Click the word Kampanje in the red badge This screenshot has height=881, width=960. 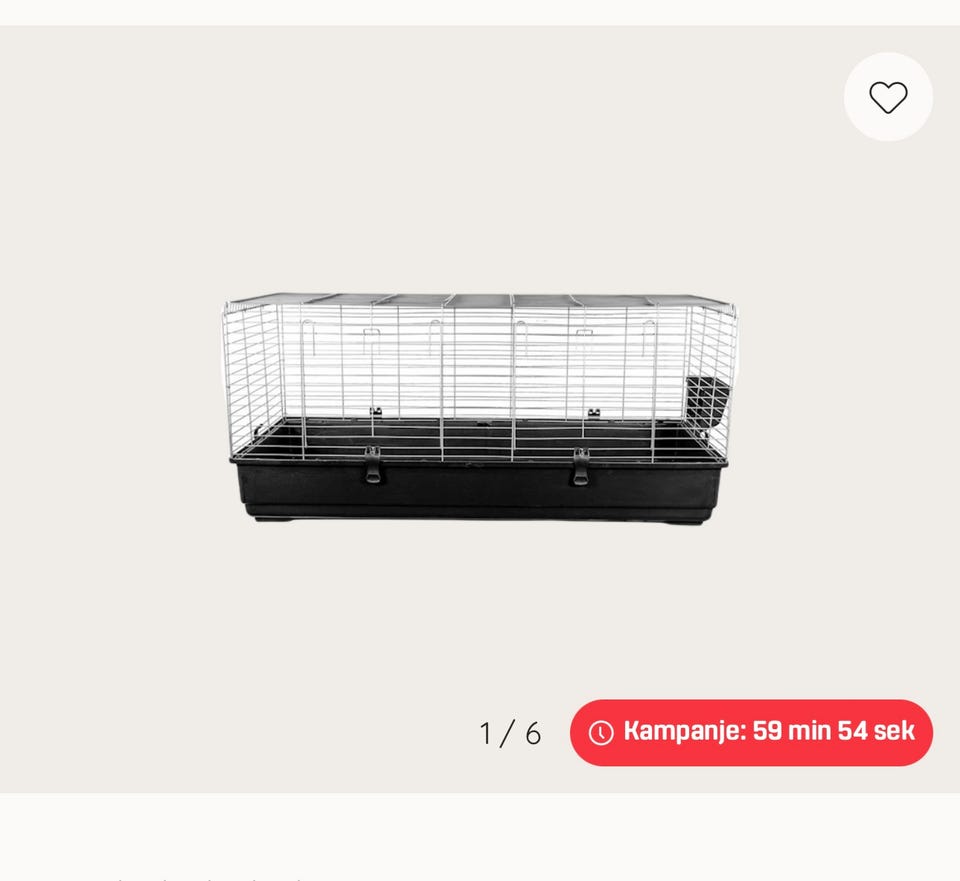[x=684, y=731]
